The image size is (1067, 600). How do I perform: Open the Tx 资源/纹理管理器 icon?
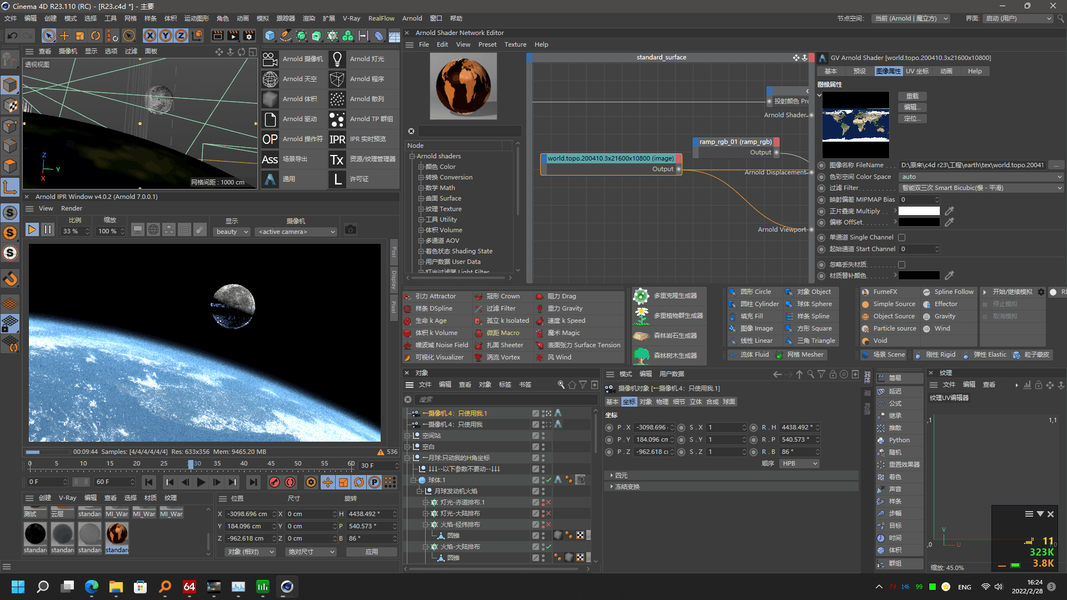click(x=337, y=159)
